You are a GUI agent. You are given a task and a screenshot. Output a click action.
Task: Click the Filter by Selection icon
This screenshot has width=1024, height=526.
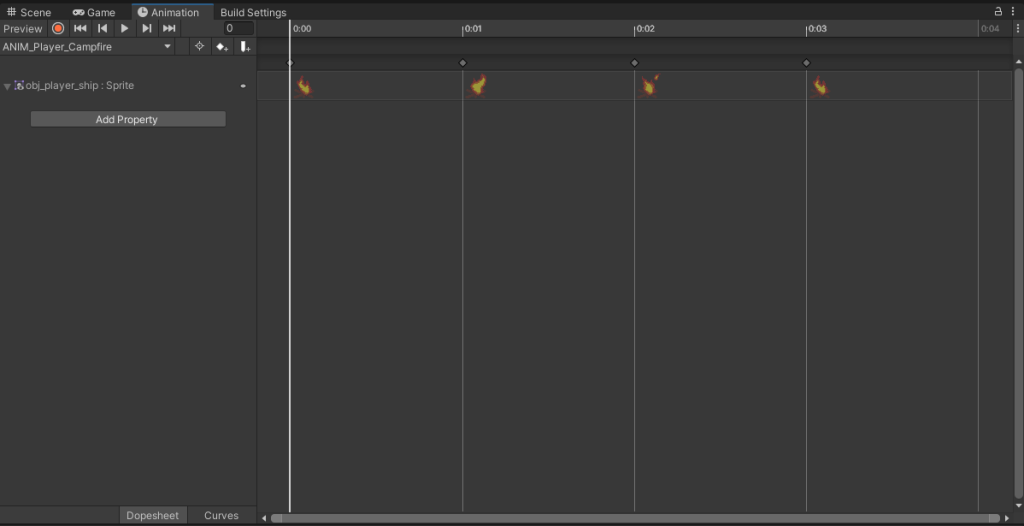coord(199,47)
